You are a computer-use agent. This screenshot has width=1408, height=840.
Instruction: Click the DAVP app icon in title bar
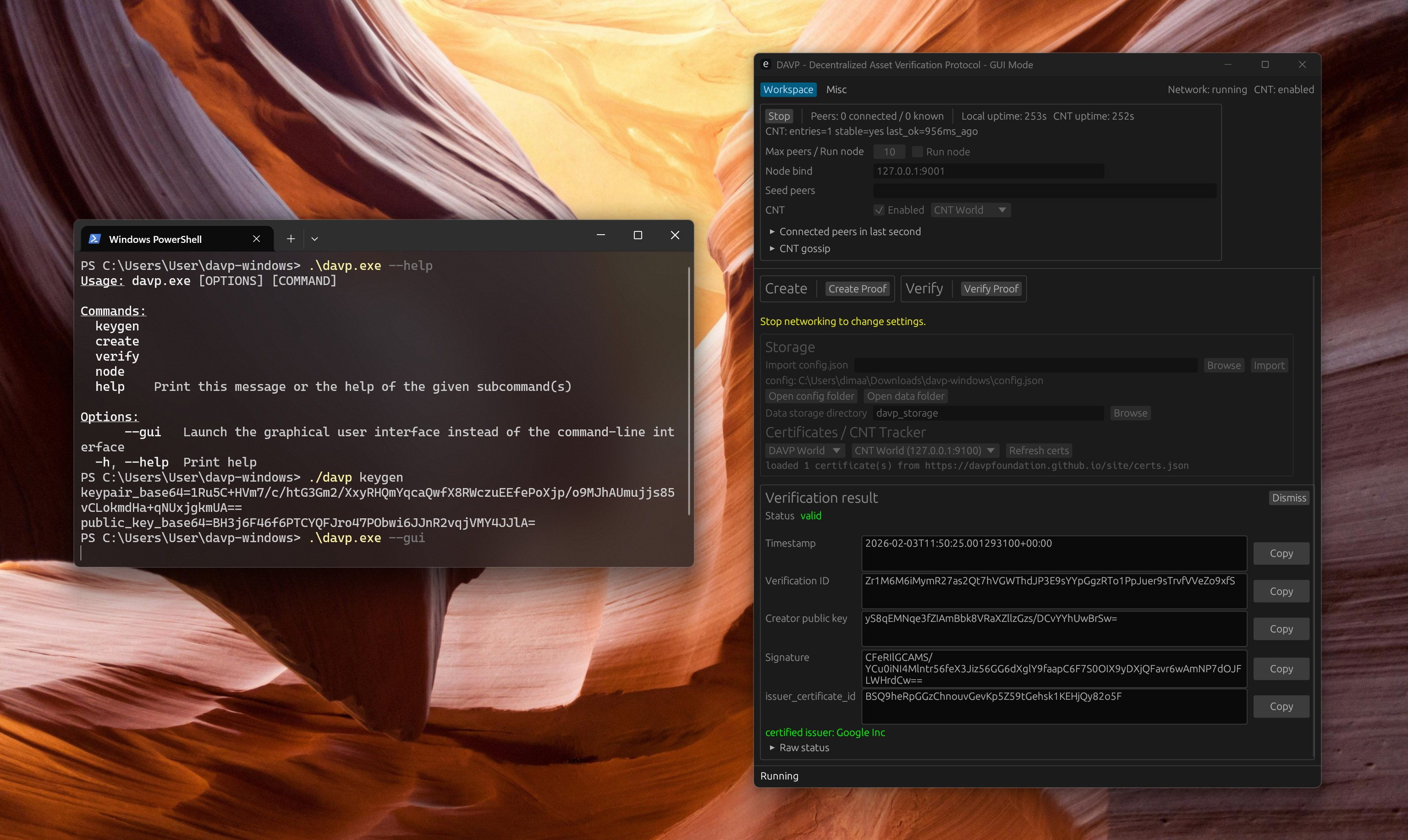coord(766,65)
